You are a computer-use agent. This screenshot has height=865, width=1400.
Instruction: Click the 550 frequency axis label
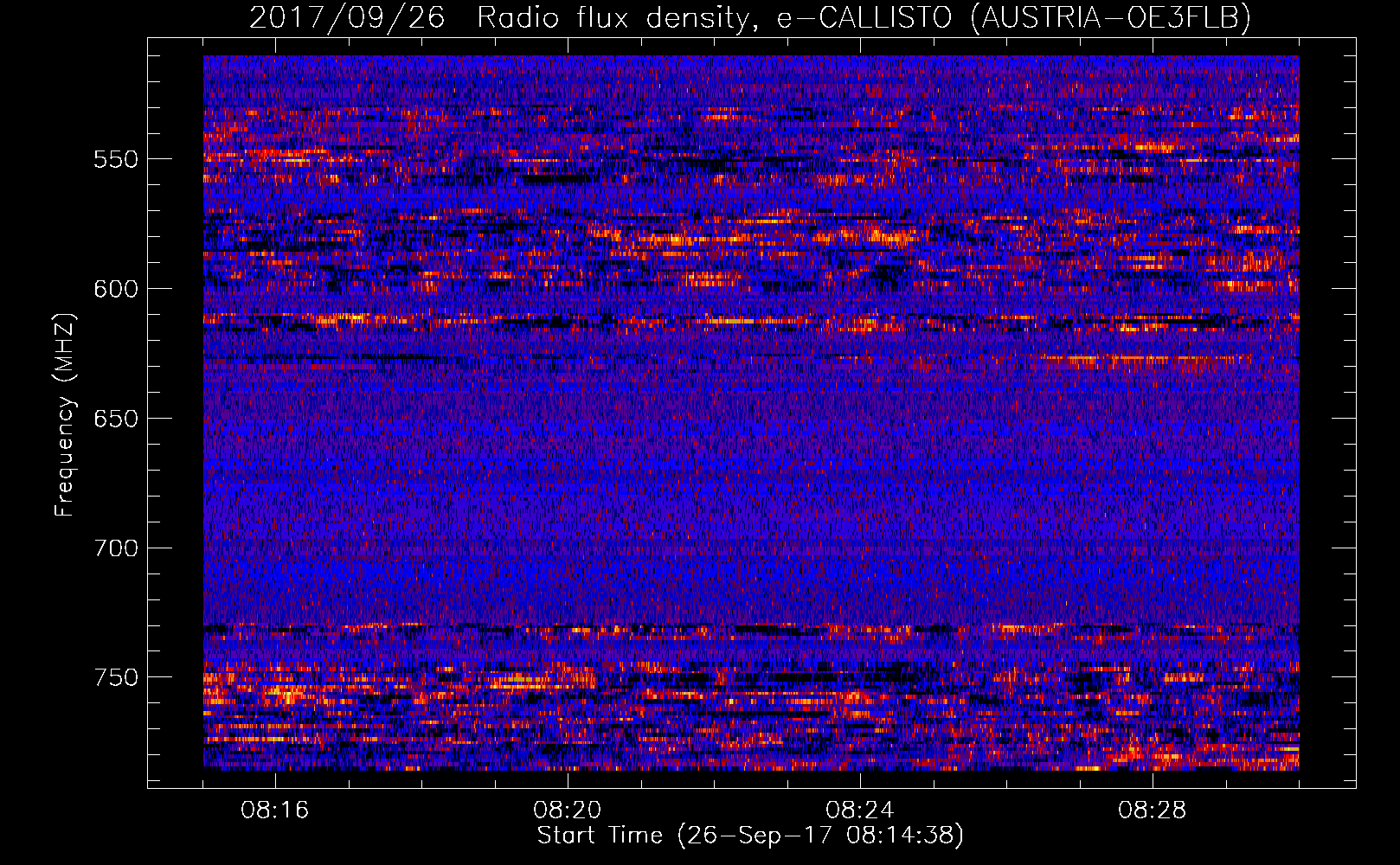point(116,159)
